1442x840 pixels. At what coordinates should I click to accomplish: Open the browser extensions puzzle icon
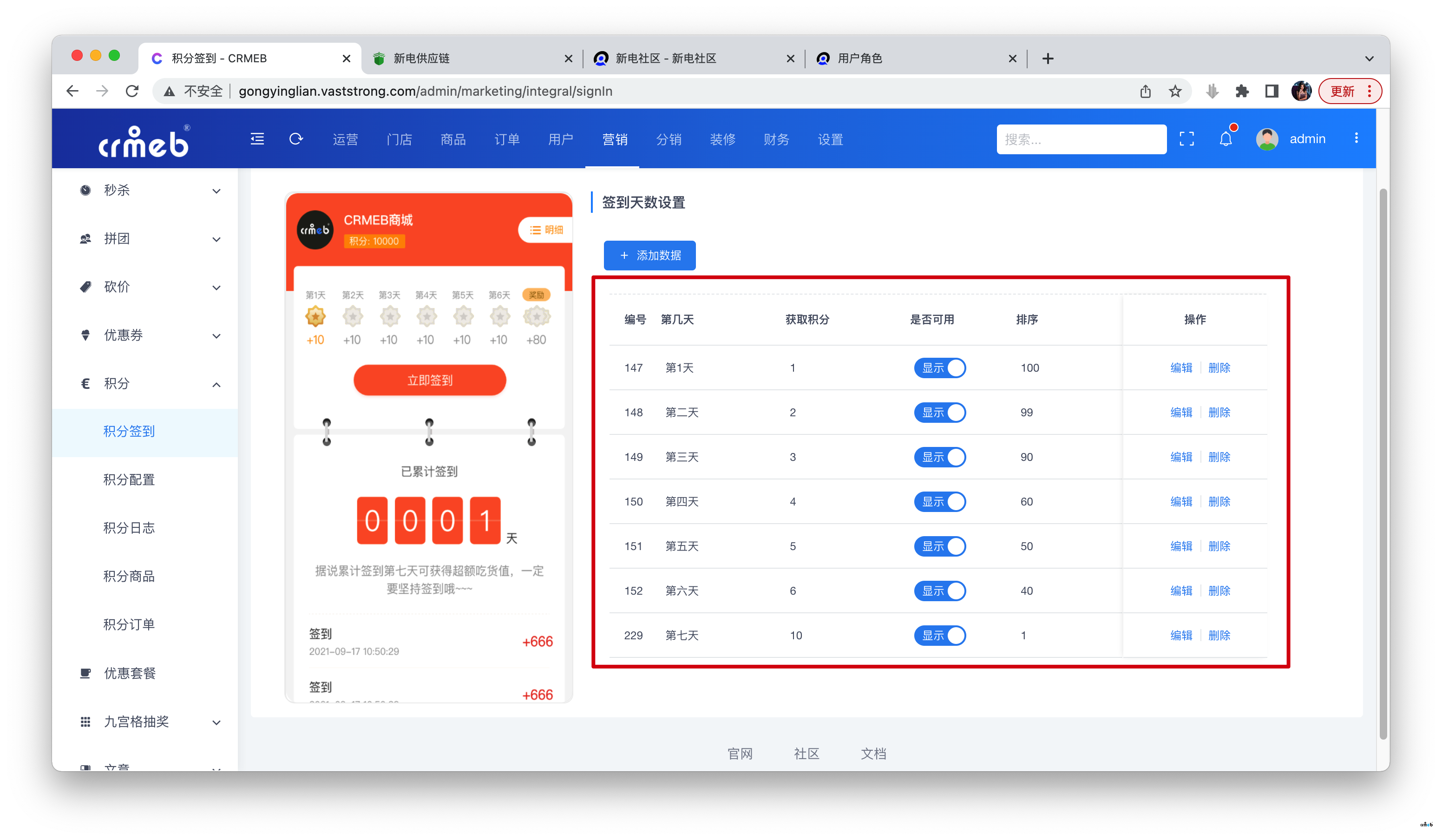(1241, 91)
